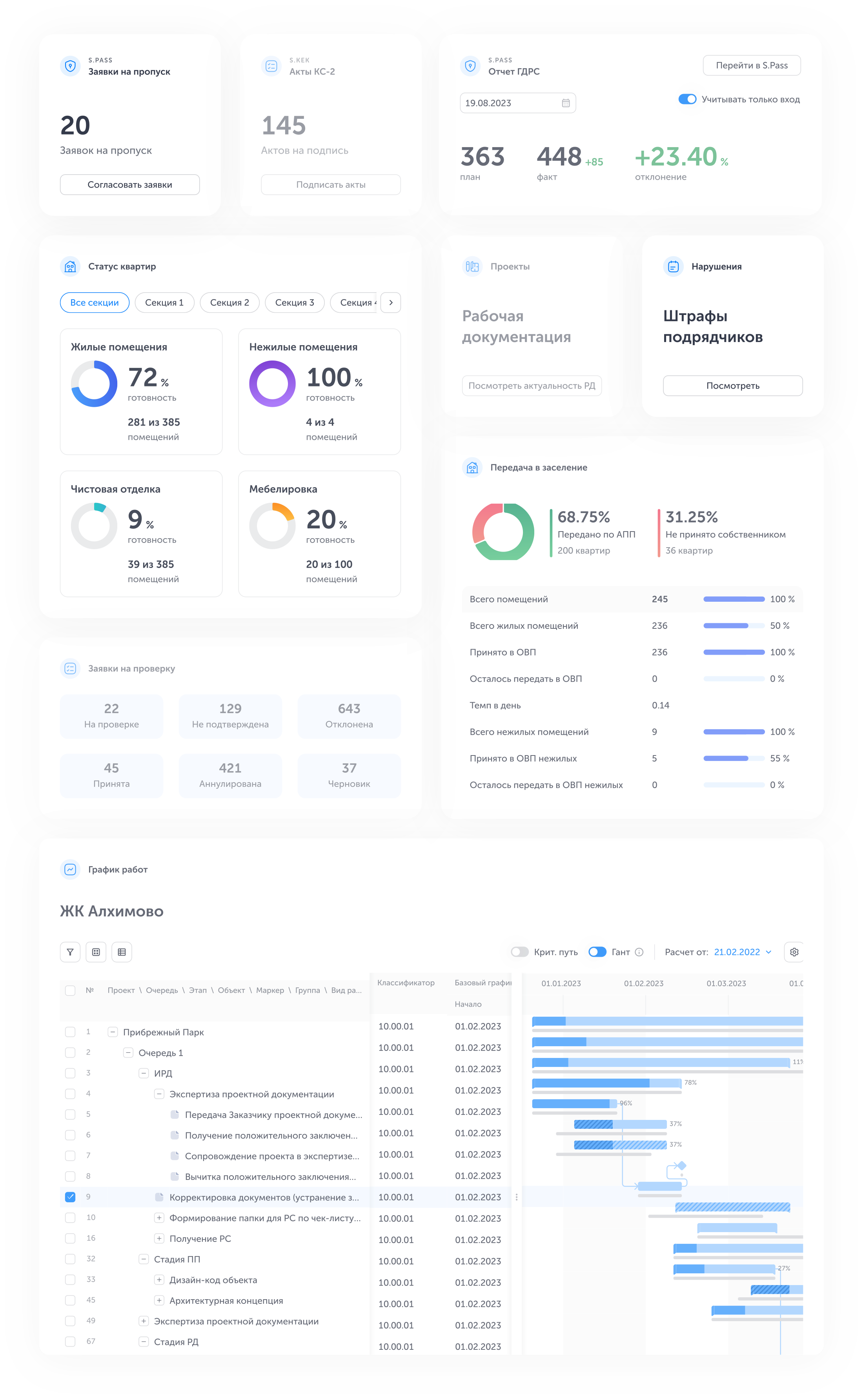Collapse the Очередь 1 tree node
Screen dimensions: 863x1400
click(x=128, y=1052)
